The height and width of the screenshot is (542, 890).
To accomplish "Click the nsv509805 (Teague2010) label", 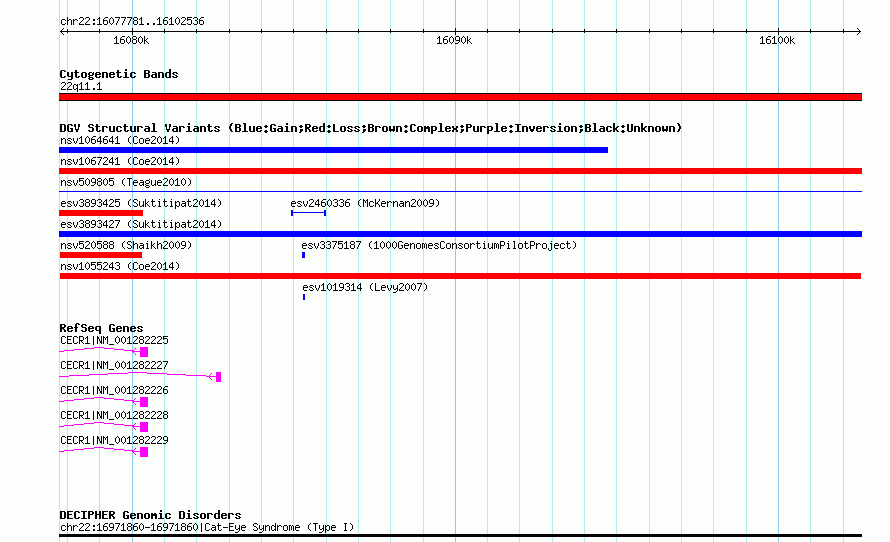I will click(126, 182).
